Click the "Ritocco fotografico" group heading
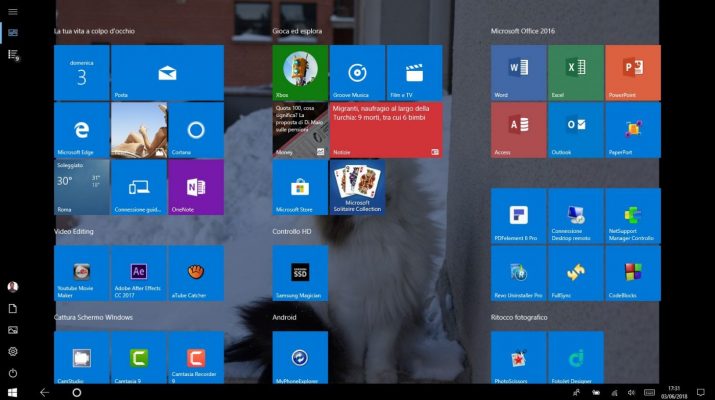 point(519,317)
